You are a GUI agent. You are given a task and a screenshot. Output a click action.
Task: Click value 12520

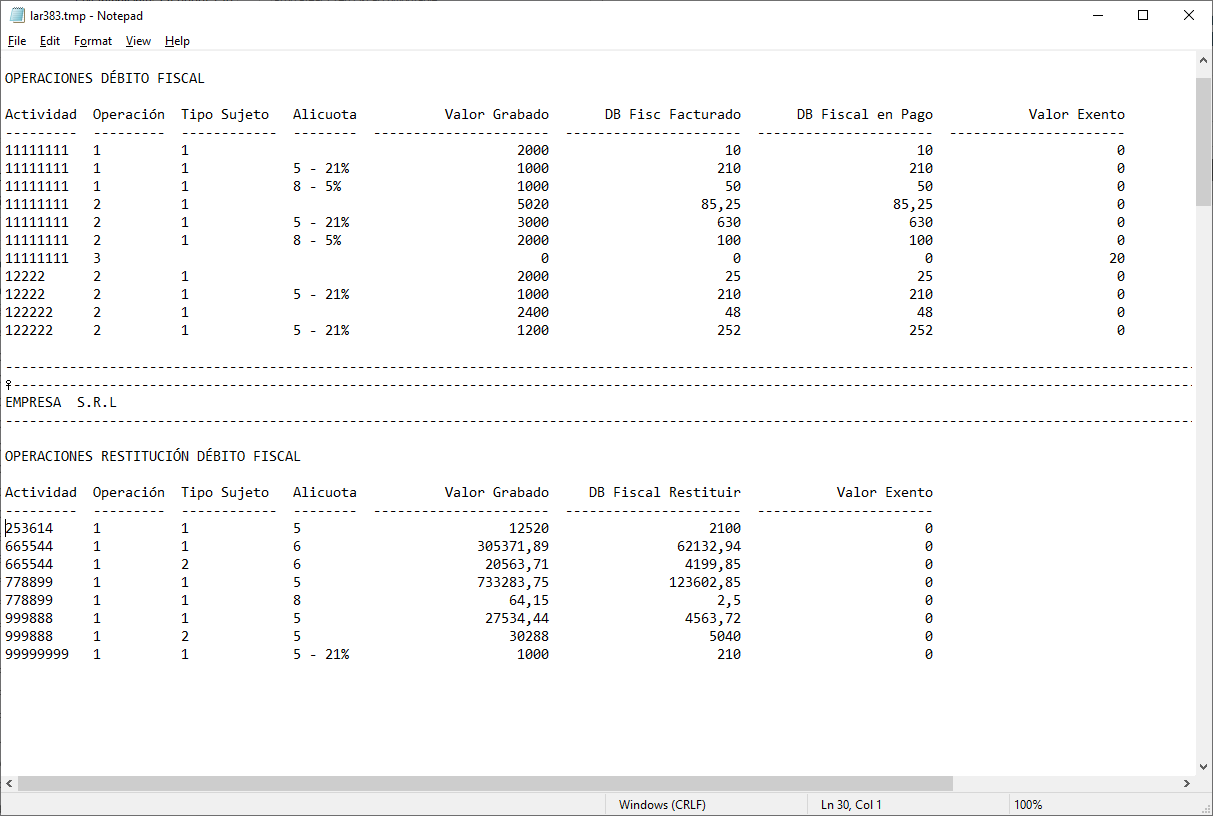coord(529,528)
